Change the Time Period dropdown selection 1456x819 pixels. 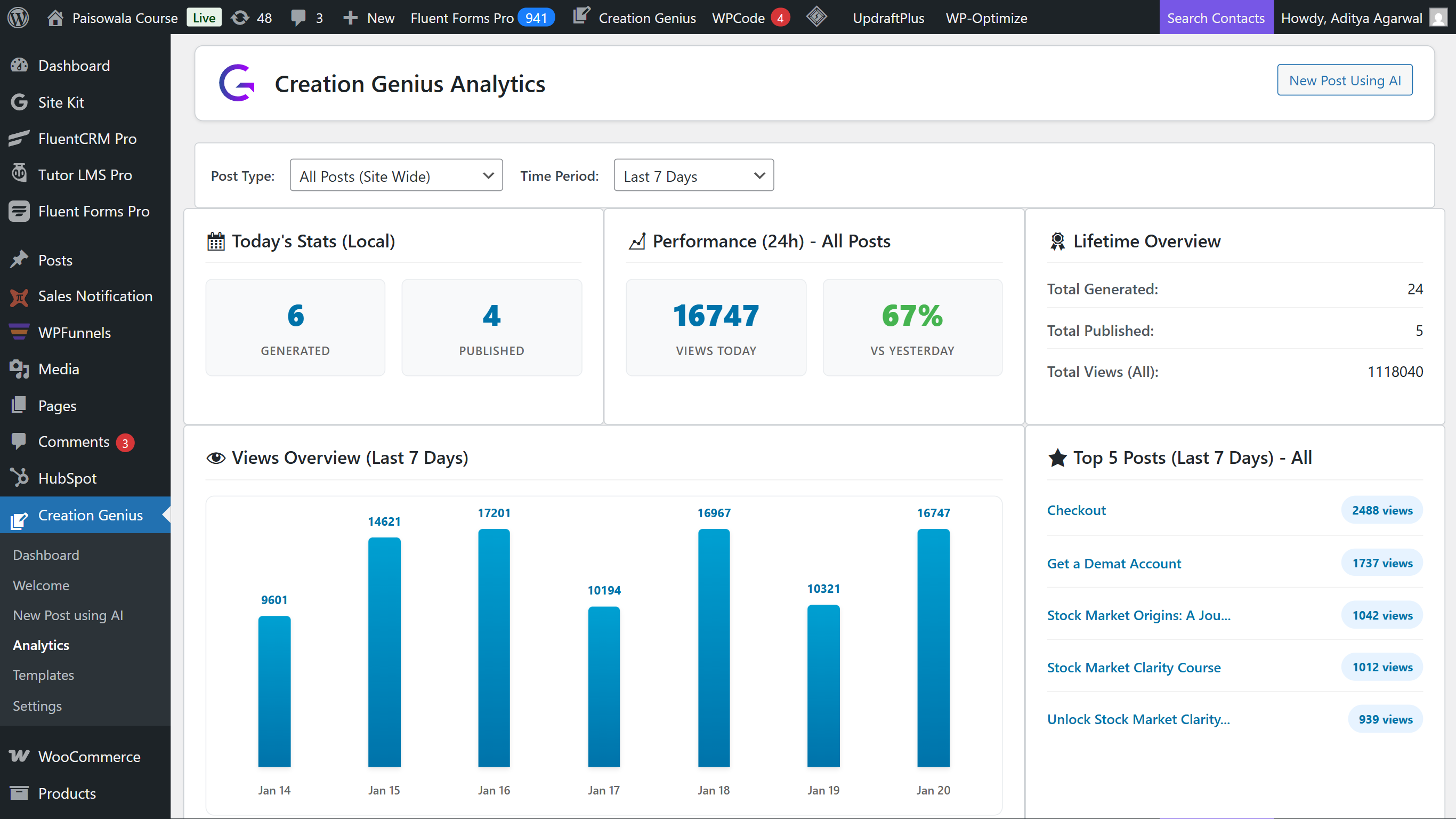point(693,175)
